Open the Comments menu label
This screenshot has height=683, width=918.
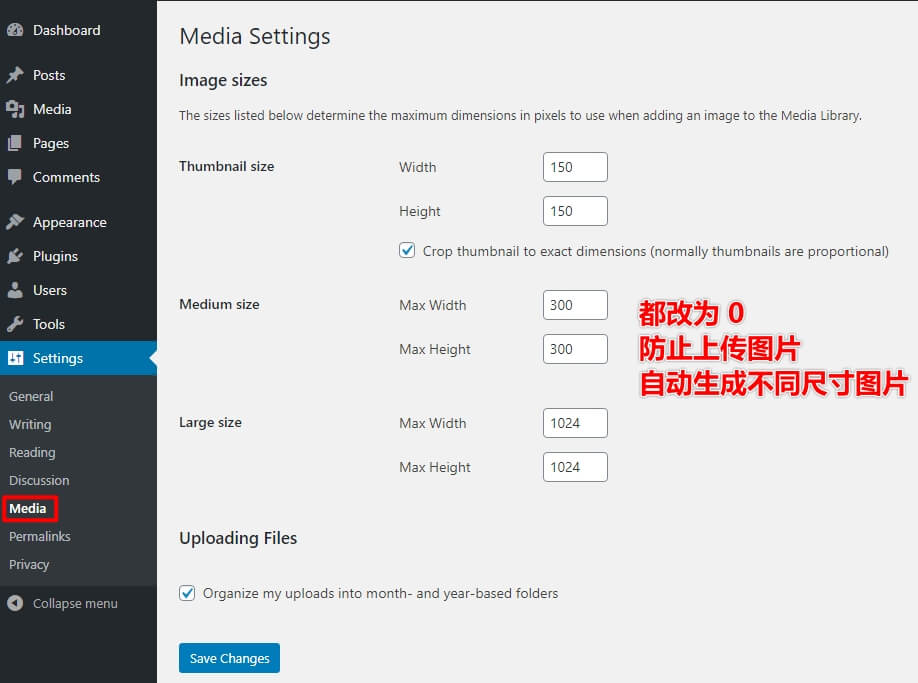coord(66,177)
